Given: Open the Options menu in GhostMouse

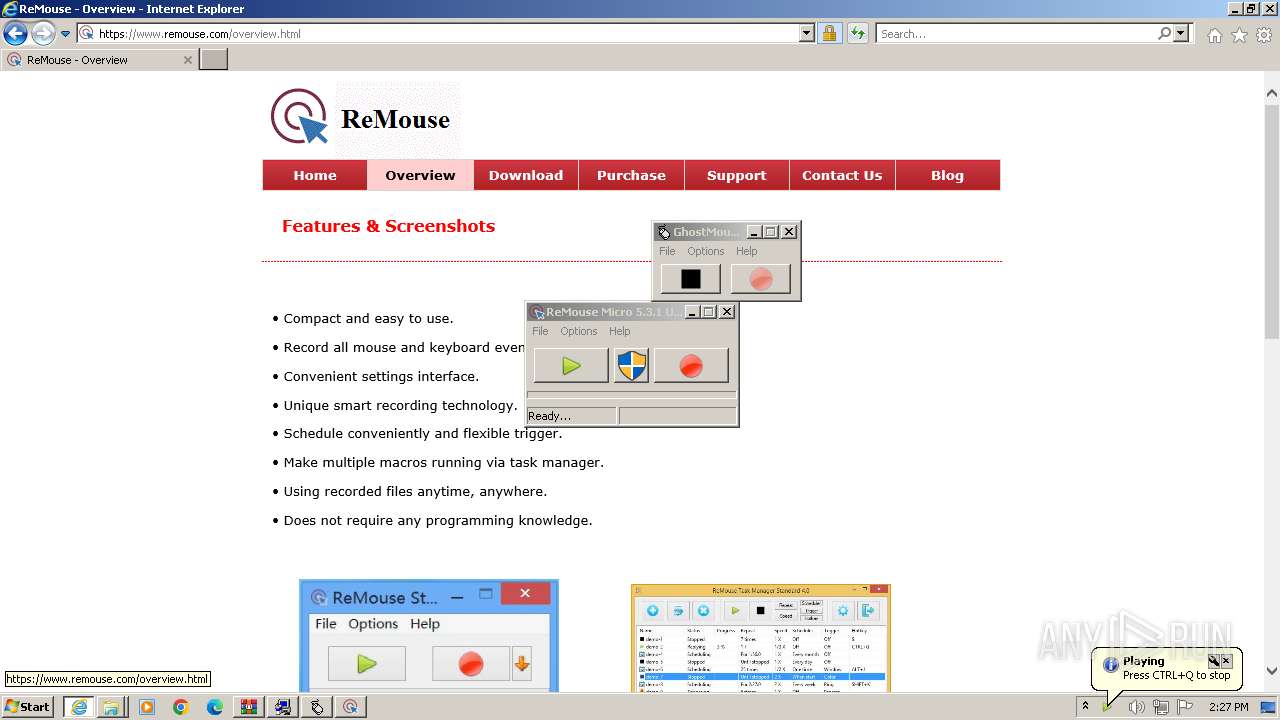Looking at the screenshot, I should pyautogui.click(x=705, y=251).
